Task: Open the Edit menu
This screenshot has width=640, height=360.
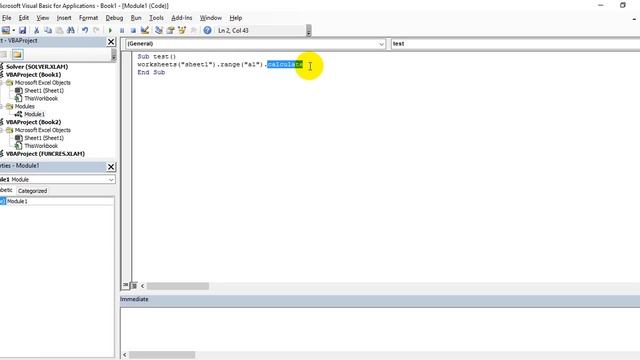Action: pos(24,18)
